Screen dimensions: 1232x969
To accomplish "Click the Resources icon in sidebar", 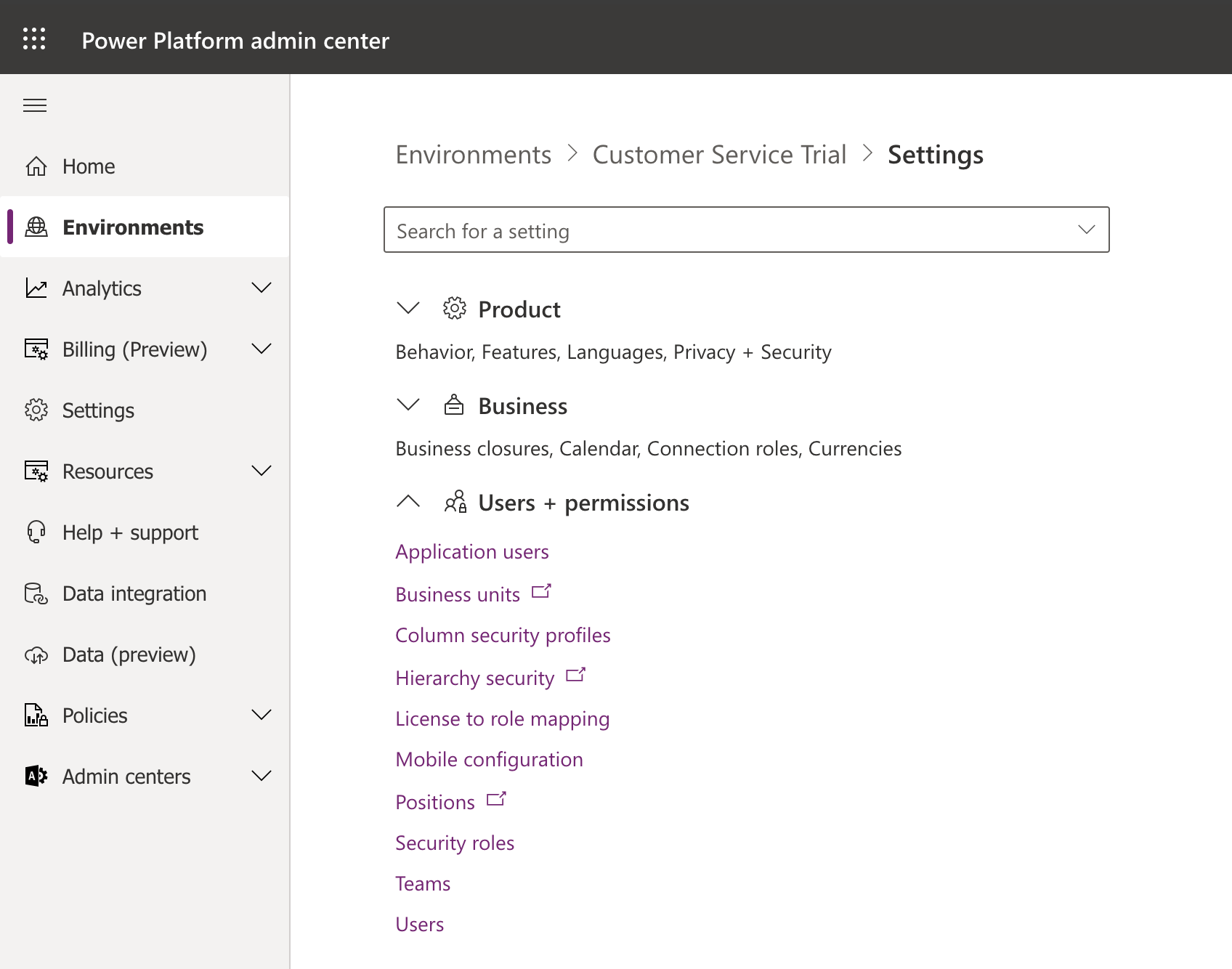I will 36,471.
